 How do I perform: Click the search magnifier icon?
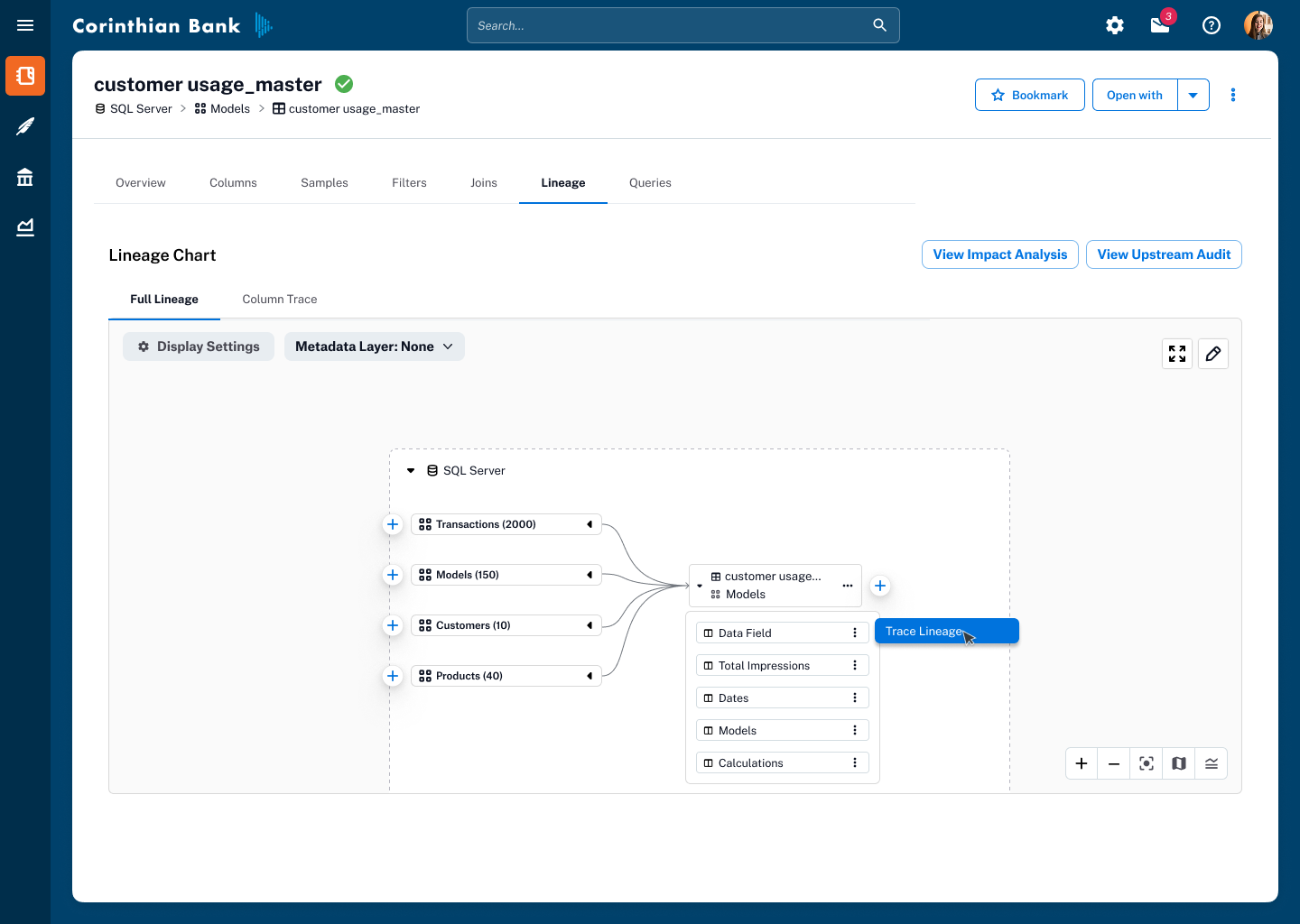(x=879, y=25)
